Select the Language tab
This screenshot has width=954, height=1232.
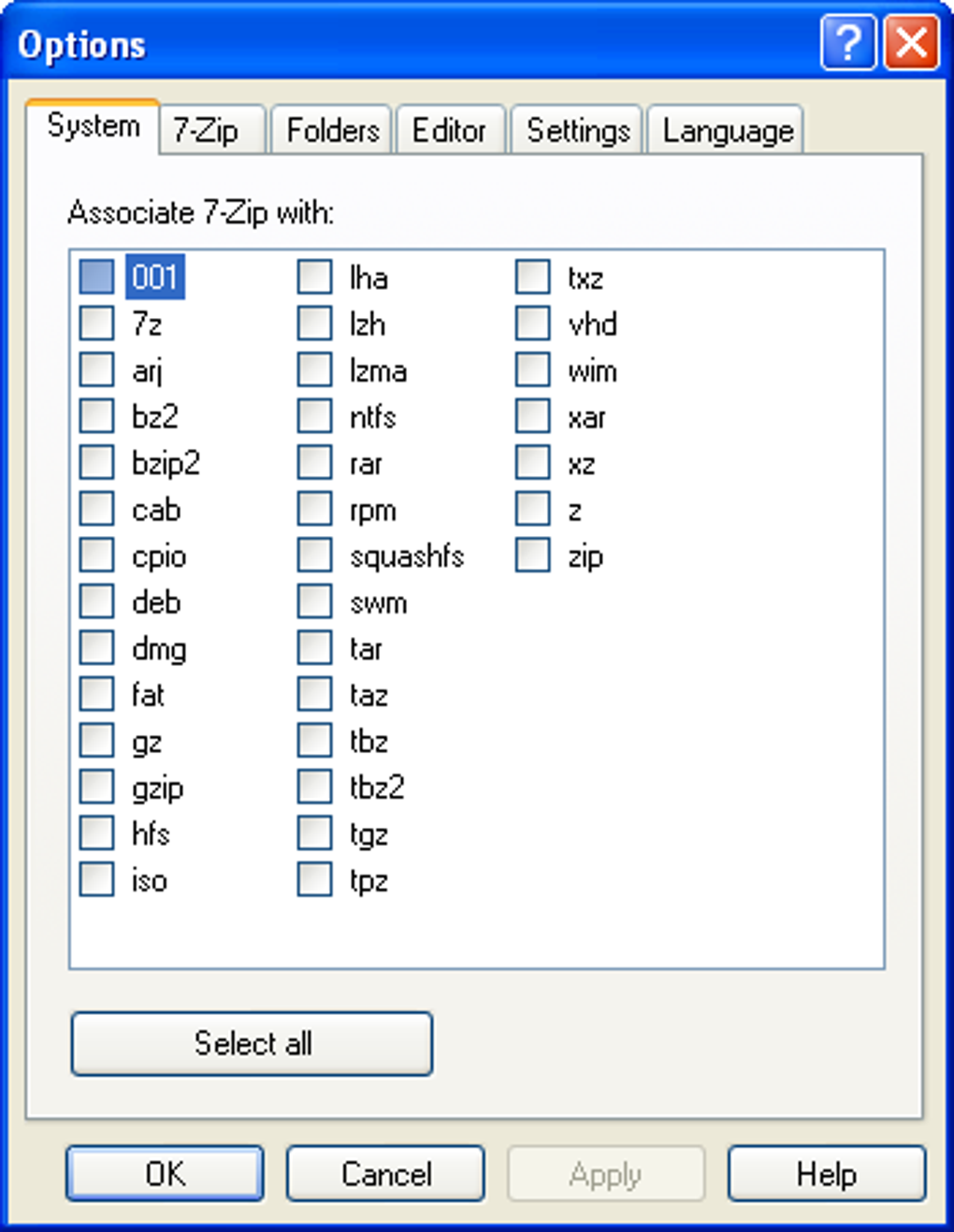[x=728, y=130]
